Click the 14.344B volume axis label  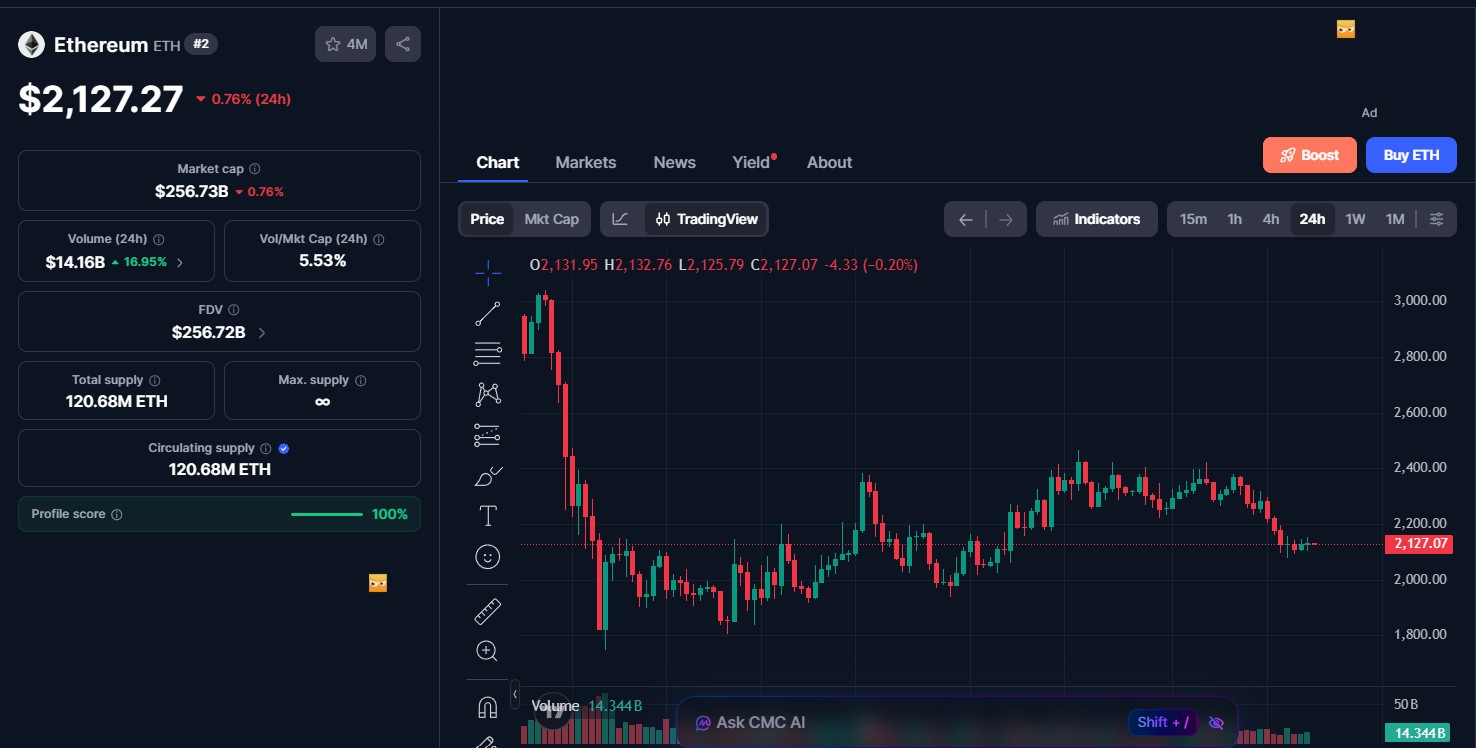(1418, 733)
